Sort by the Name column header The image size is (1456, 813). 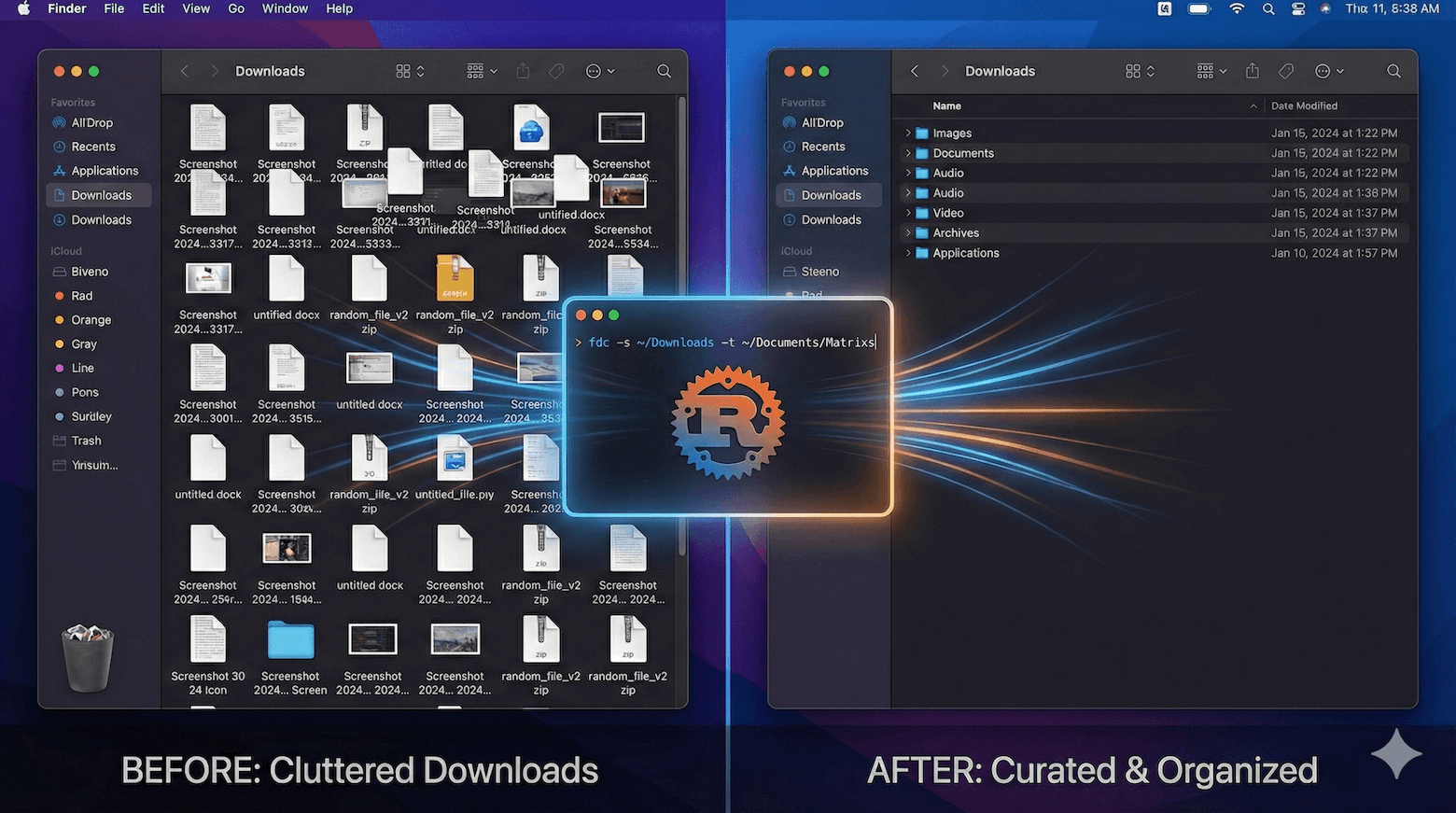click(947, 106)
